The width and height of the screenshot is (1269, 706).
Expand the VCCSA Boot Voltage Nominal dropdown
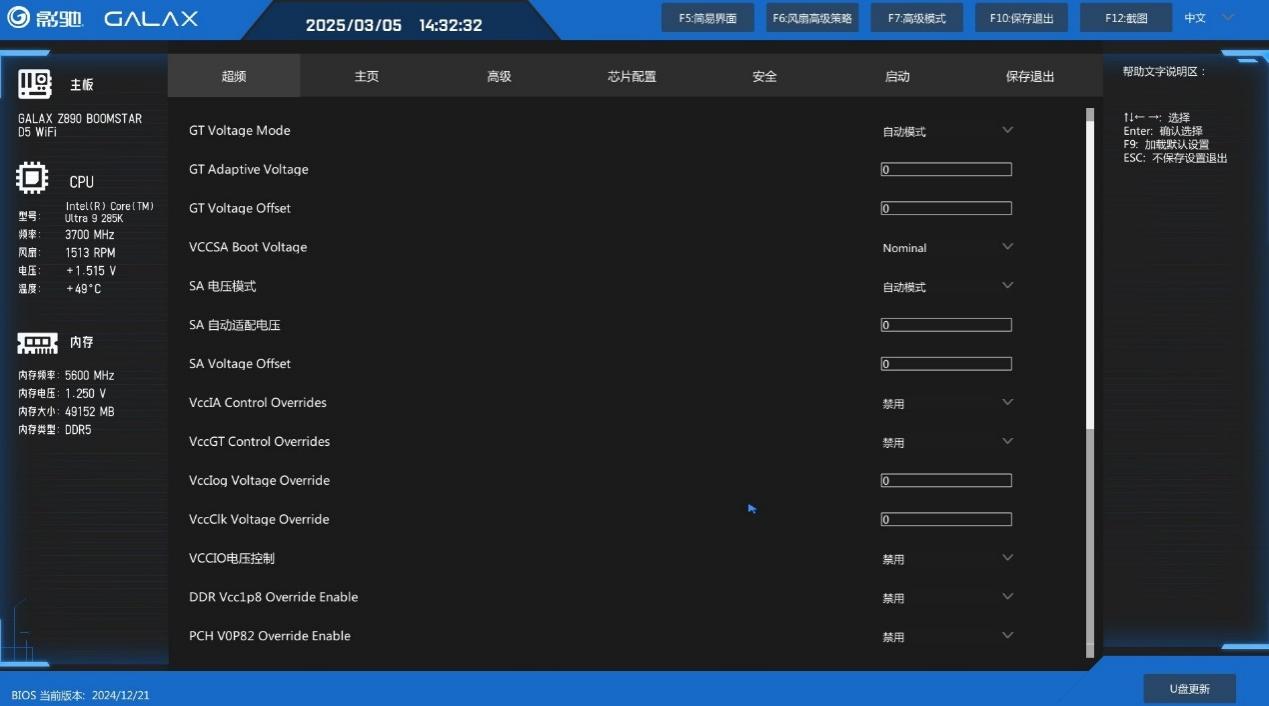[947, 247]
